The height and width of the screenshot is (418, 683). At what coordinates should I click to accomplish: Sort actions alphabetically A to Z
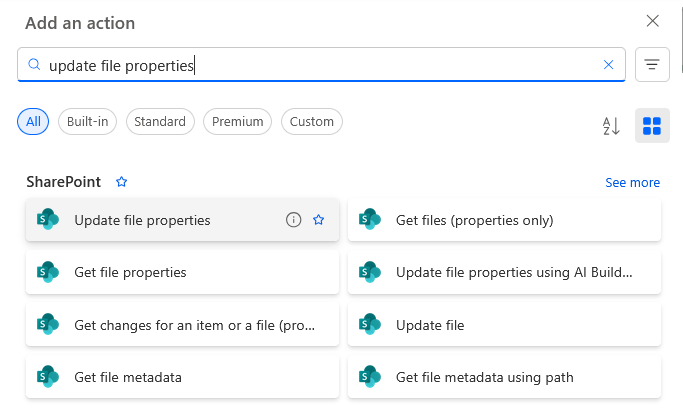(611, 126)
